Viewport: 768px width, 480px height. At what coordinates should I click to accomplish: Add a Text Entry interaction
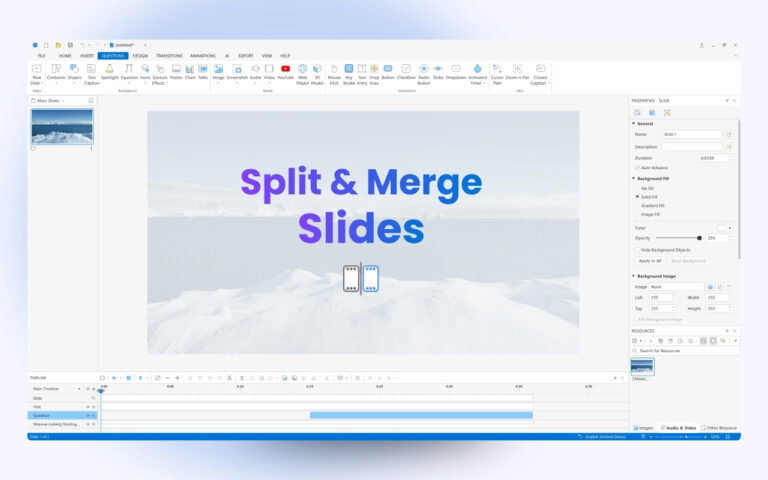pyautogui.click(x=362, y=74)
